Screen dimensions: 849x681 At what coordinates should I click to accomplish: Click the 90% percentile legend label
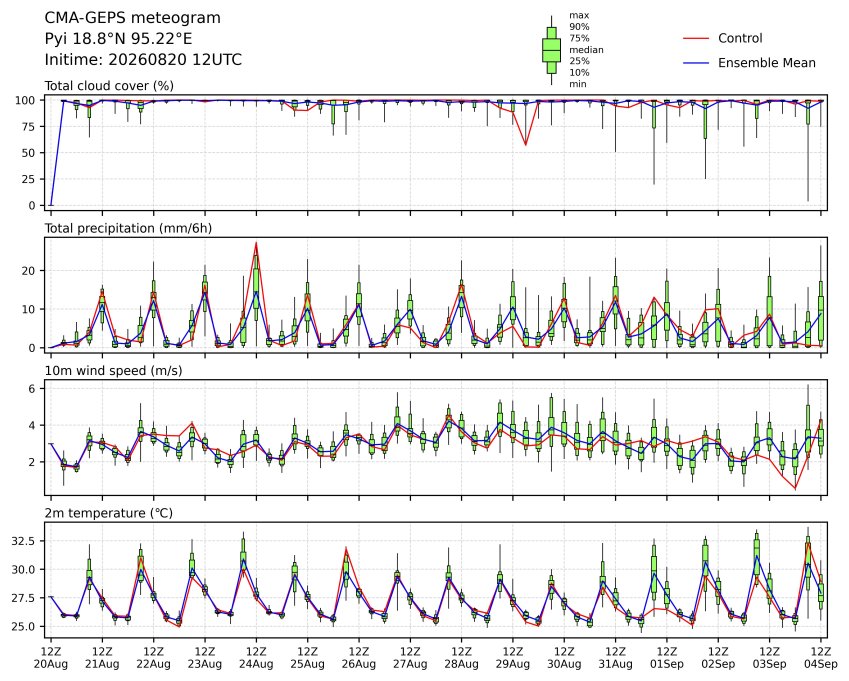point(579,27)
